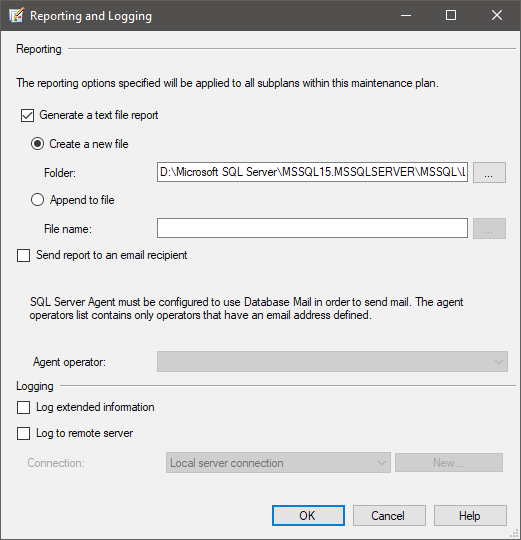The image size is (521, 540).
Task: Click the Agent operator label
Action: pos(69,362)
